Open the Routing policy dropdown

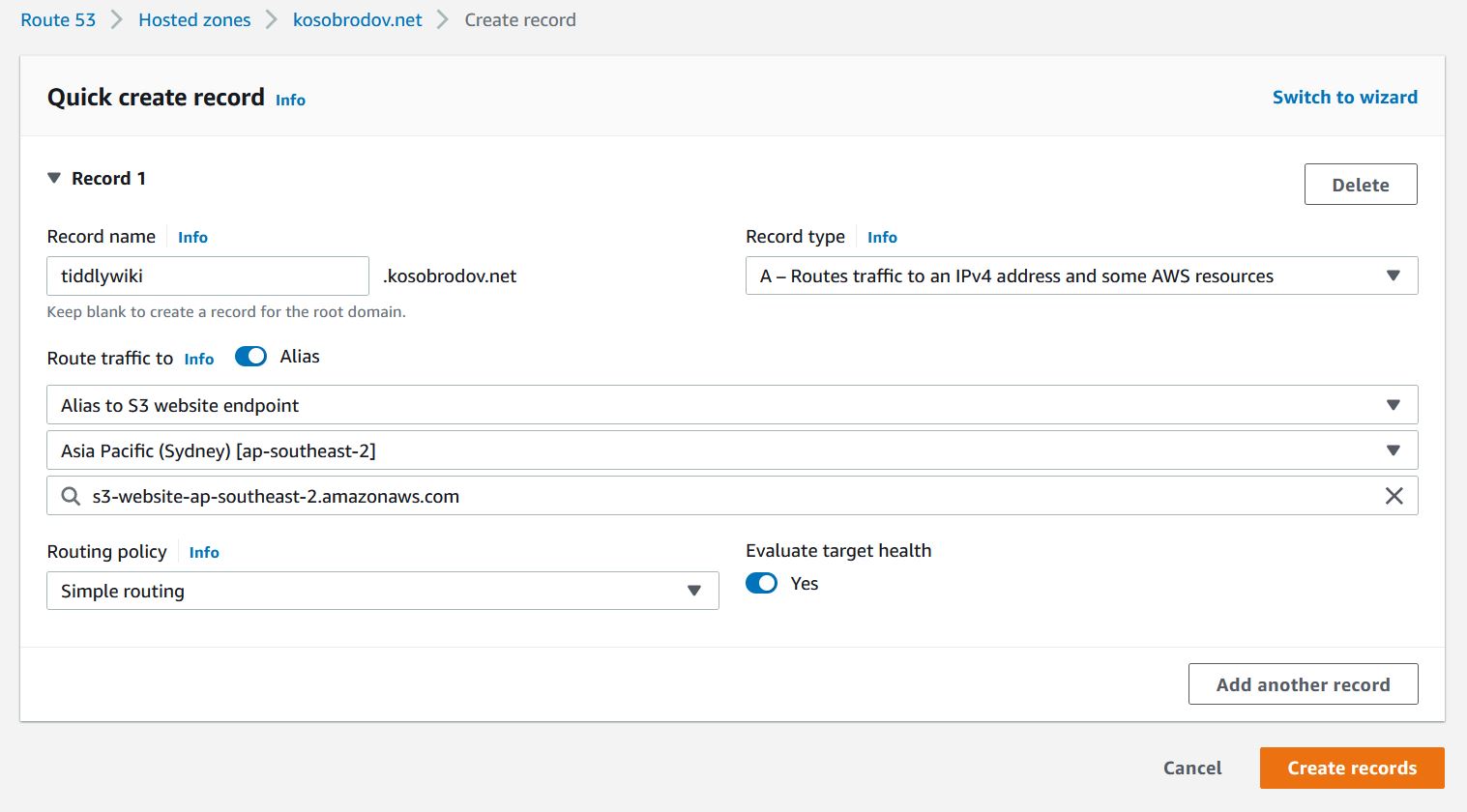point(383,591)
